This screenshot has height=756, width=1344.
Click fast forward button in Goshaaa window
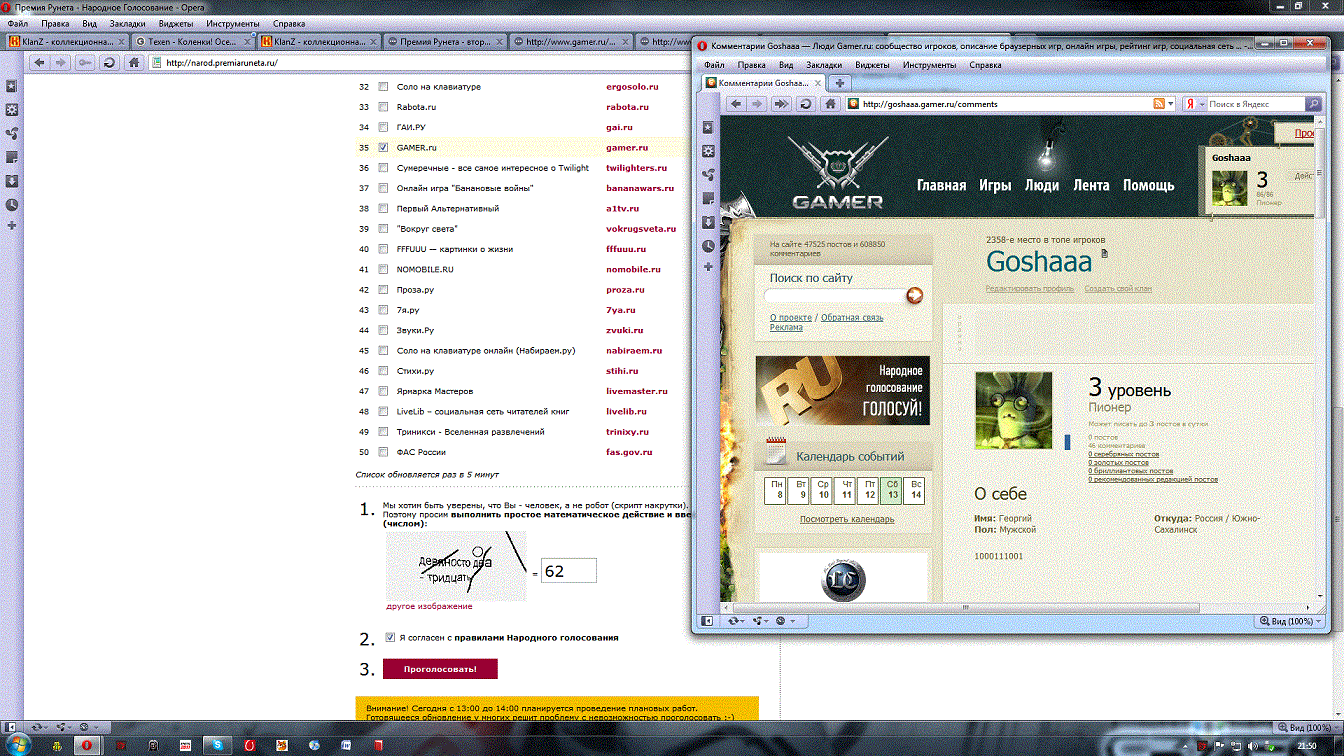[782, 104]
